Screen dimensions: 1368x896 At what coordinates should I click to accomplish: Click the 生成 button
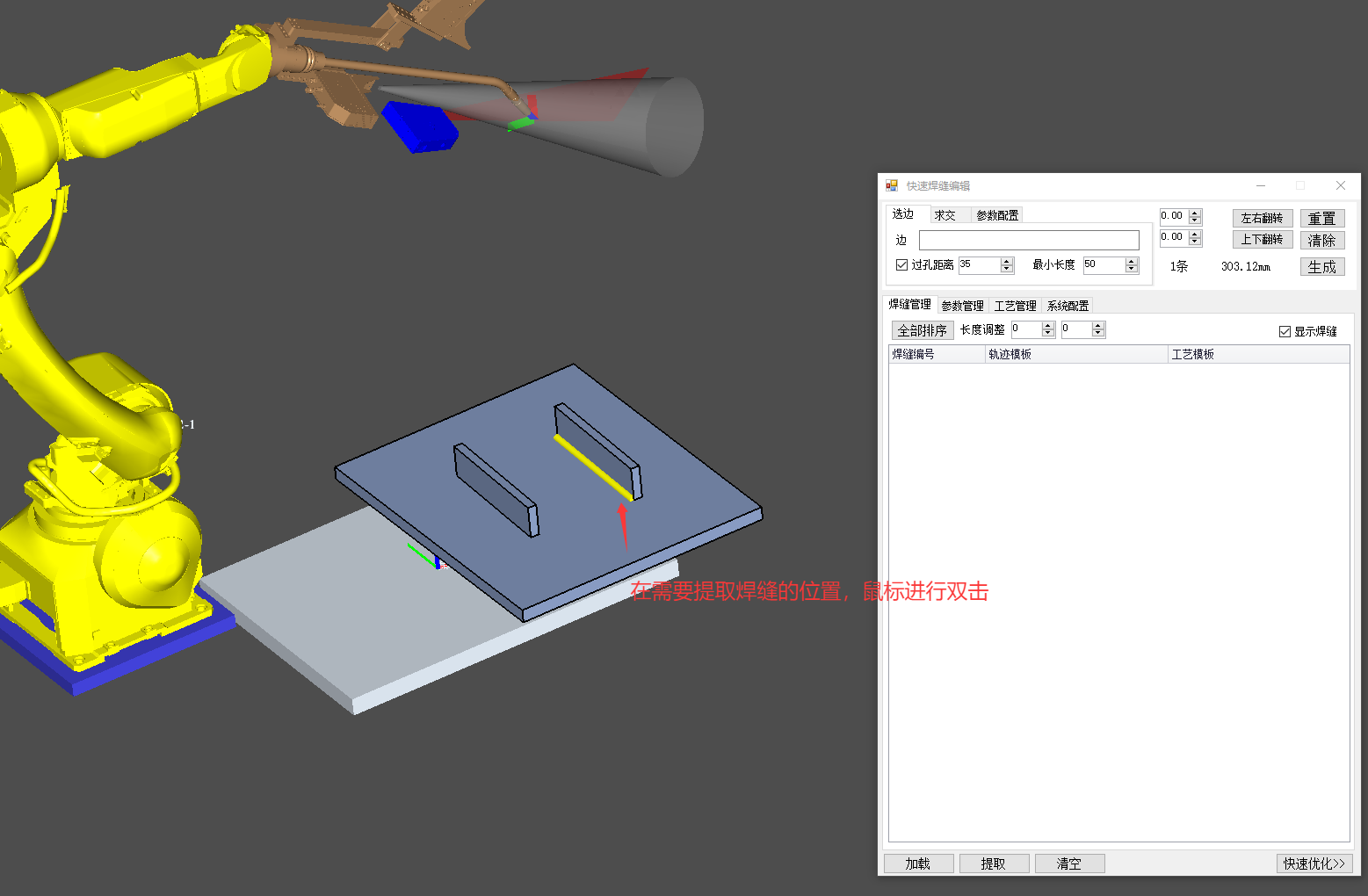tap(1321, 267)
